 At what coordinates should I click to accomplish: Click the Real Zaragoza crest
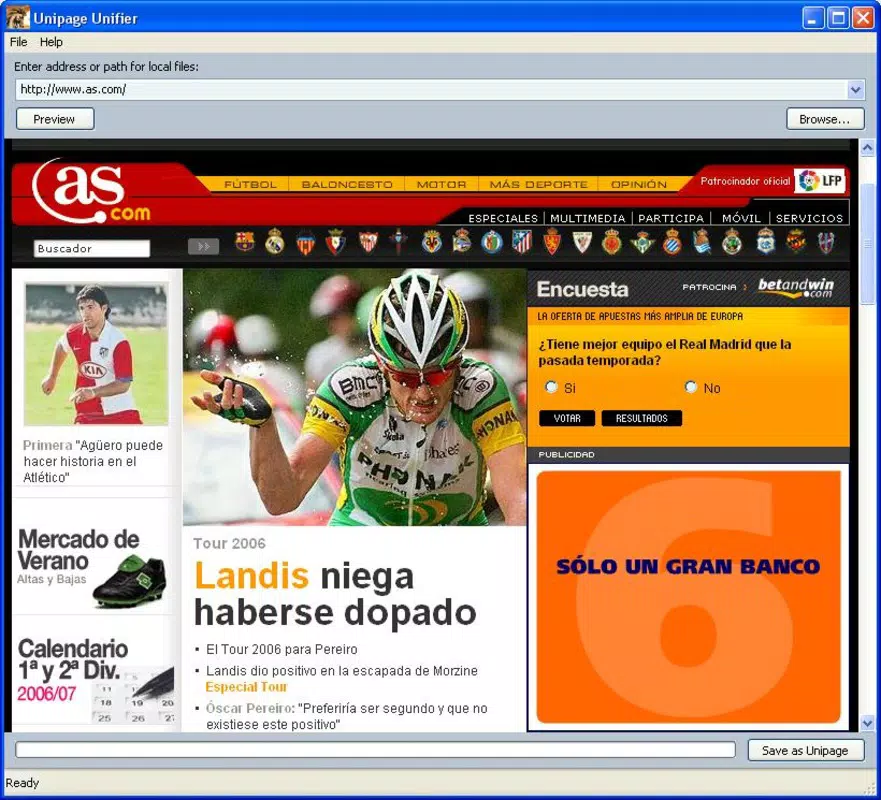(x=552, y=242)
